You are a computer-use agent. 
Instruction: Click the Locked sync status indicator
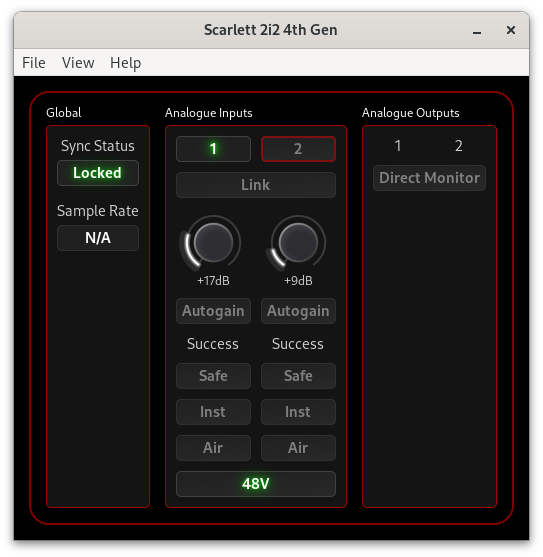tap(98, 173)
